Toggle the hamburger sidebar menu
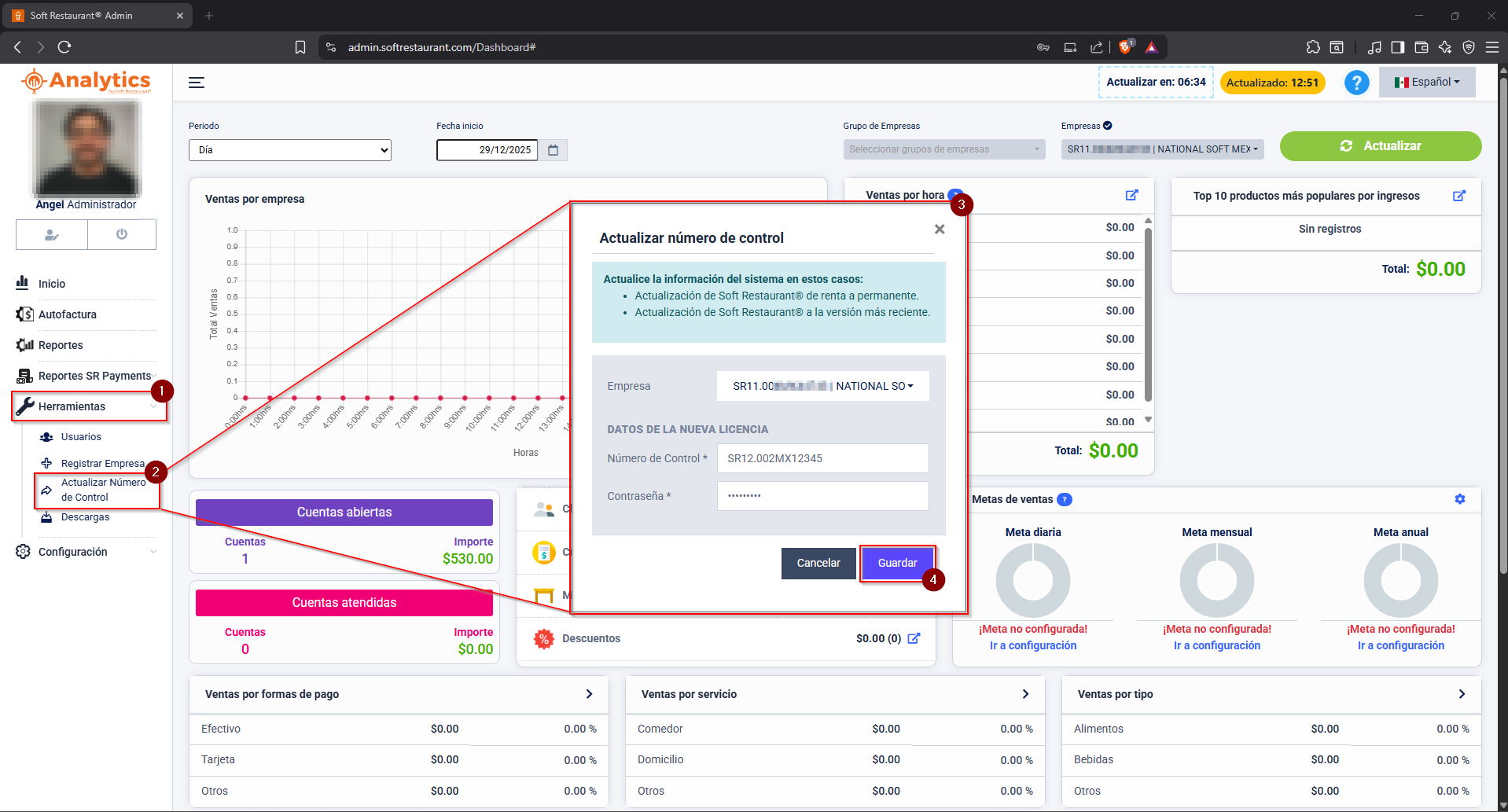 tap(197, 83)
